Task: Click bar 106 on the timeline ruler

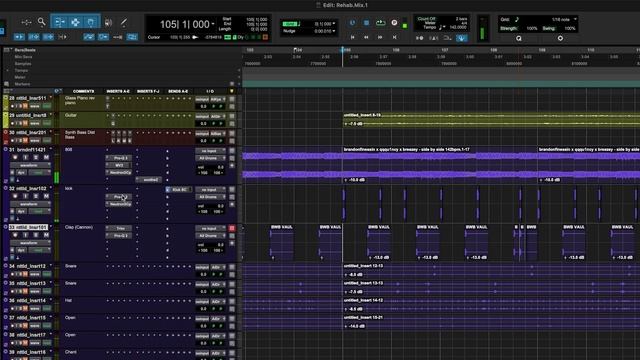Action: (x=396, y=50)
